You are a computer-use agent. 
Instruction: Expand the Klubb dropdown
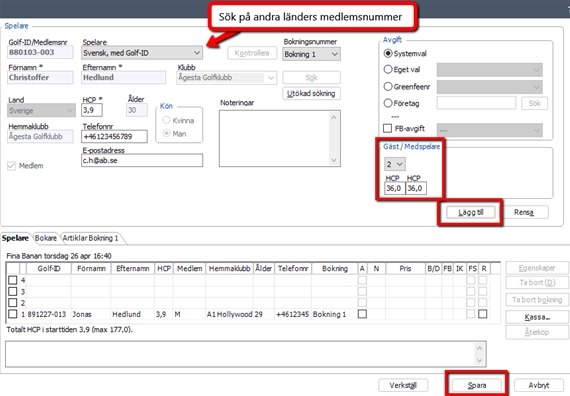point(271,77)
